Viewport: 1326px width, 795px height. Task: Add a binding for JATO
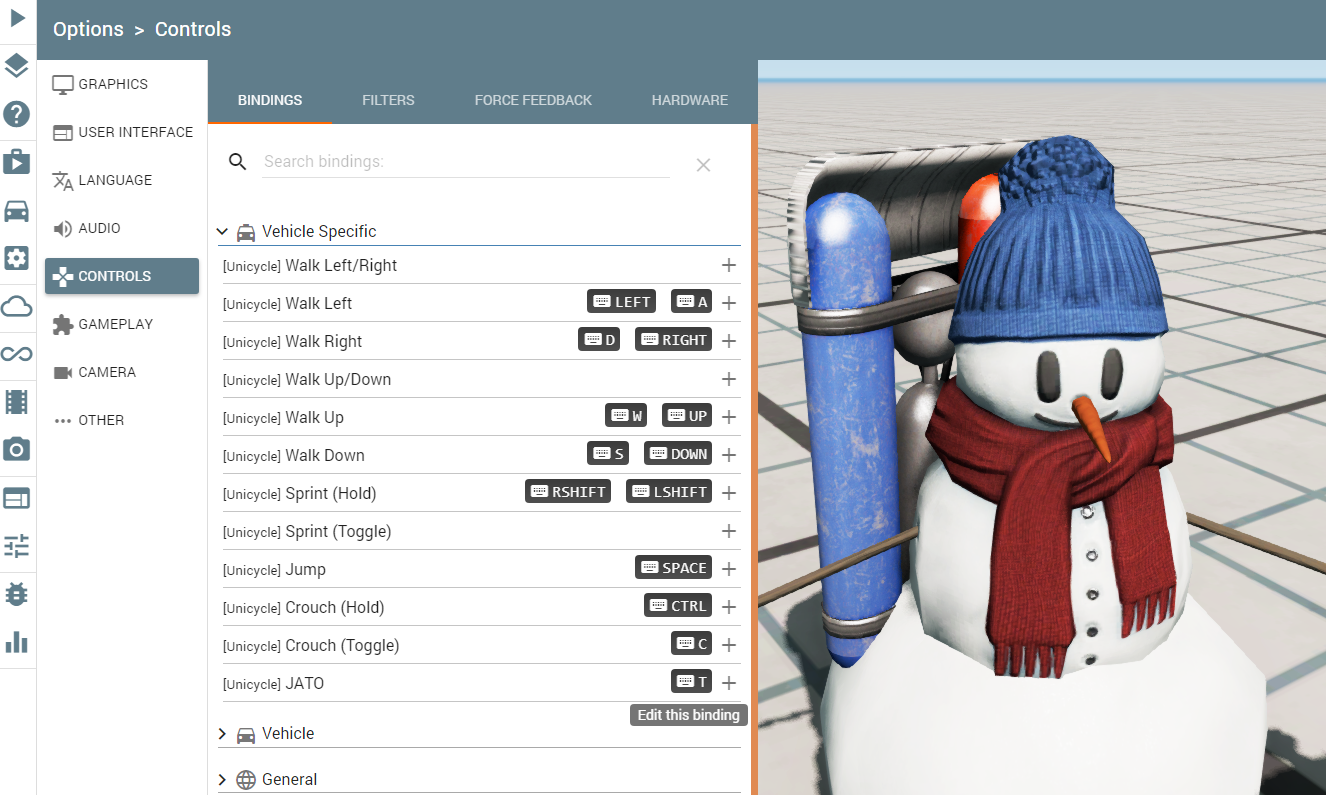(x=729, y=683)
